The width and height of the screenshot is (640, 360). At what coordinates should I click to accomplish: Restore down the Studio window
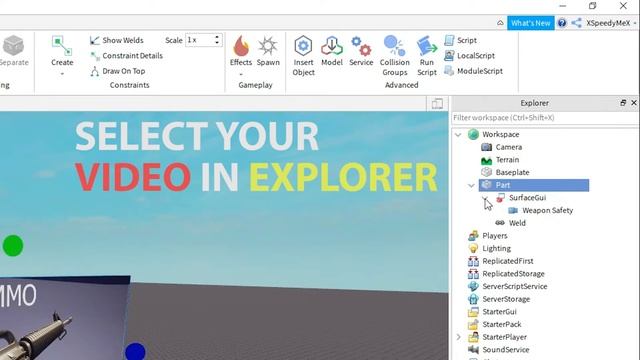593,6
